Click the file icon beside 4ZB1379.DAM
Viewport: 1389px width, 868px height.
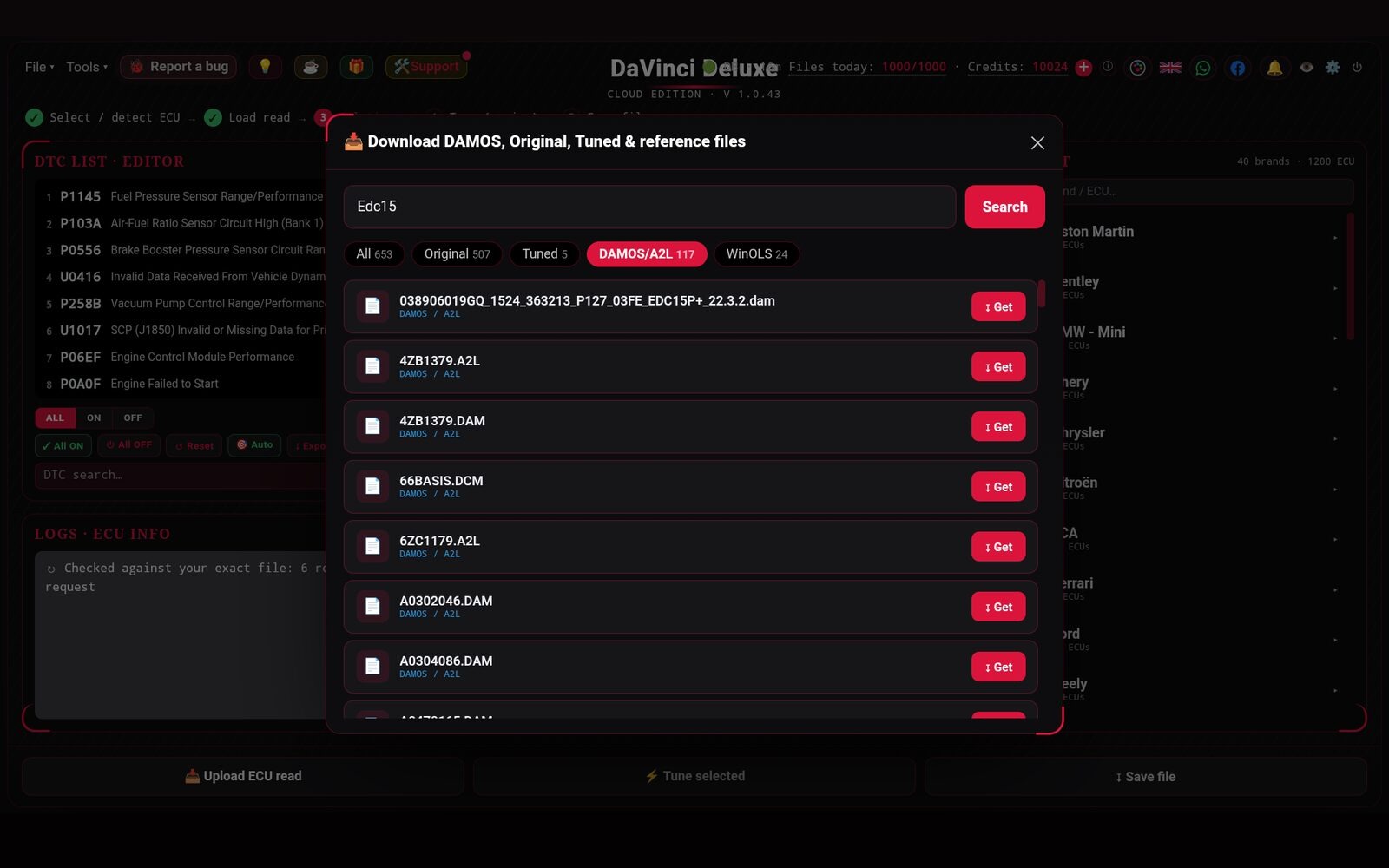pyautogui.click(x=372, y=426)
